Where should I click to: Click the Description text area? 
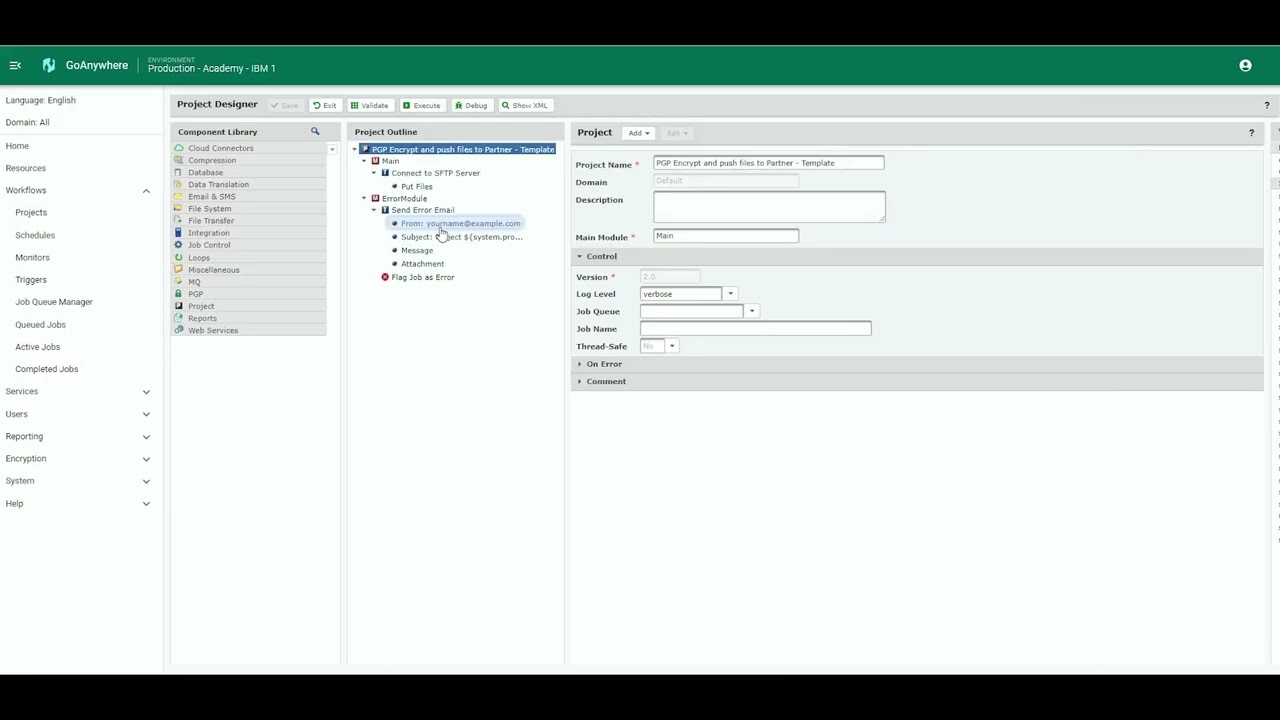(769, 207)
